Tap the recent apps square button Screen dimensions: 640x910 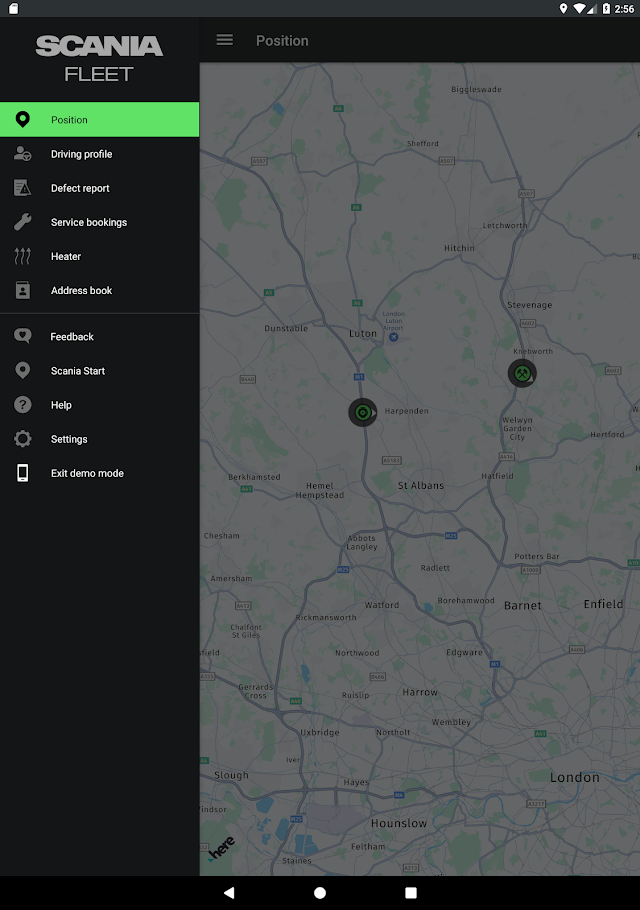[x=411, y=893]
